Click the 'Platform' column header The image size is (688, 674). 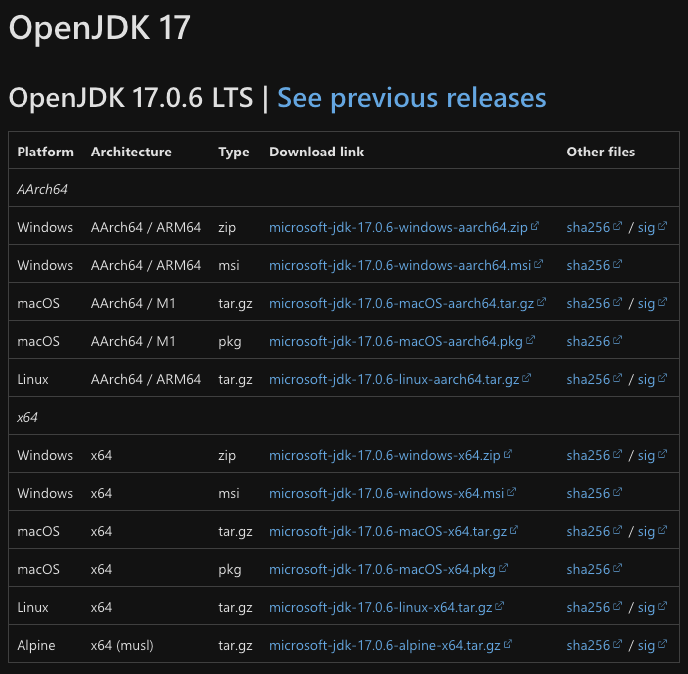[46, 152]
